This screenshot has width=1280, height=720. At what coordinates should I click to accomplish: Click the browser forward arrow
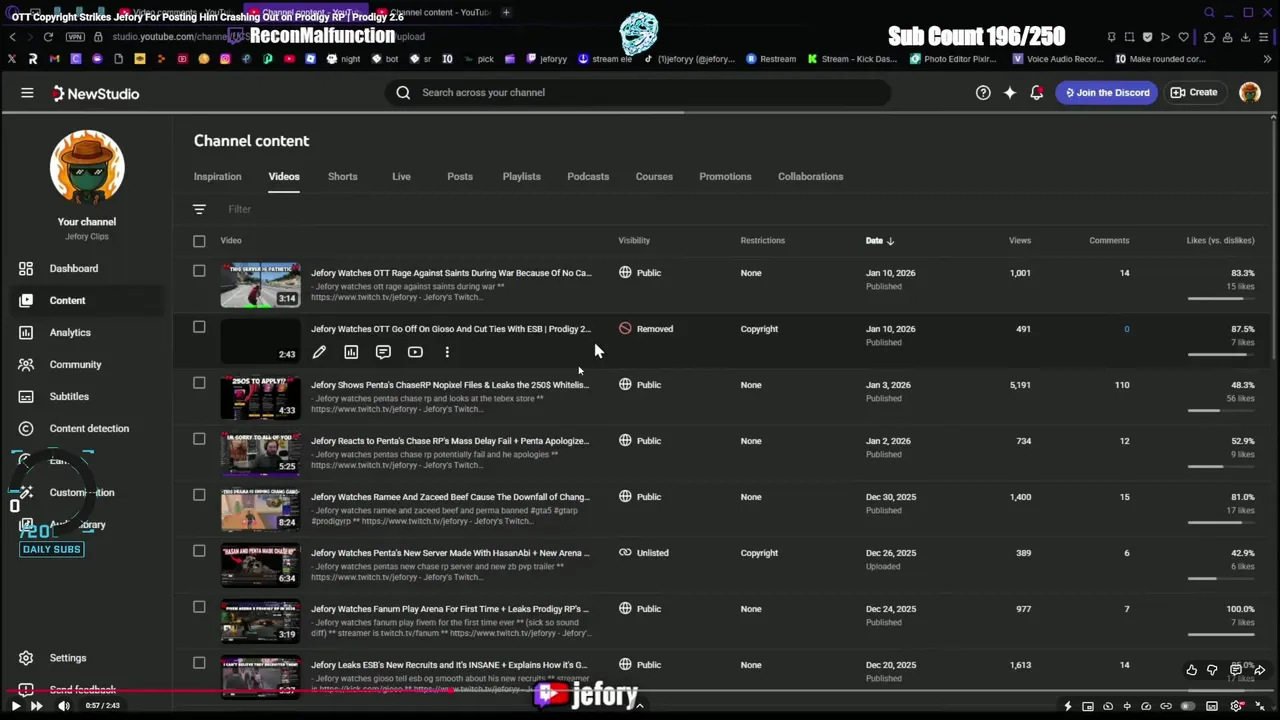[x=29, y=37]
